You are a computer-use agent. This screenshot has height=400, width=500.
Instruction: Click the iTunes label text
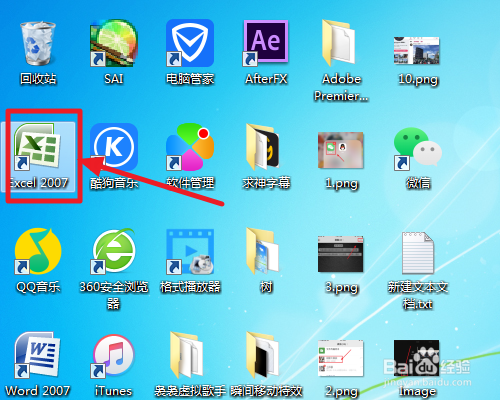(x=113, y=391)
